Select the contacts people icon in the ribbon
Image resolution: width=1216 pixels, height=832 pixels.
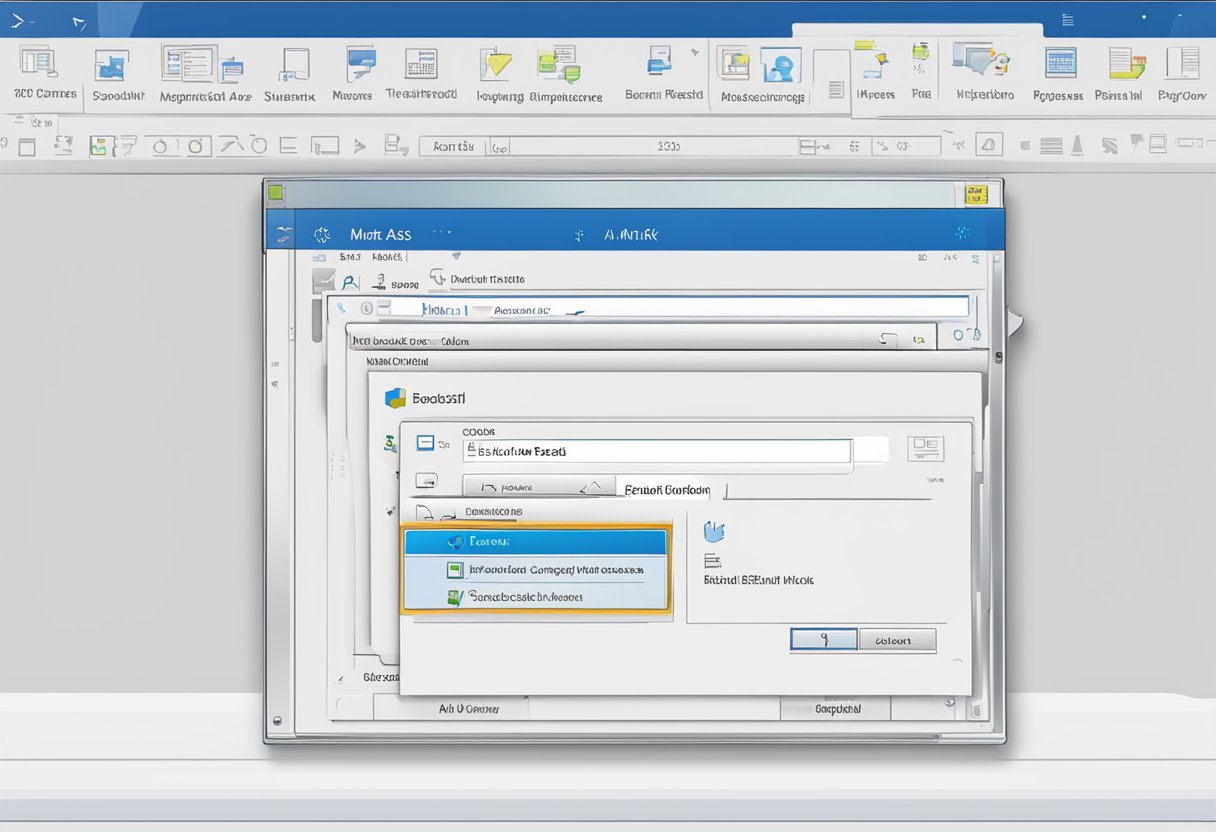point(782,66)
